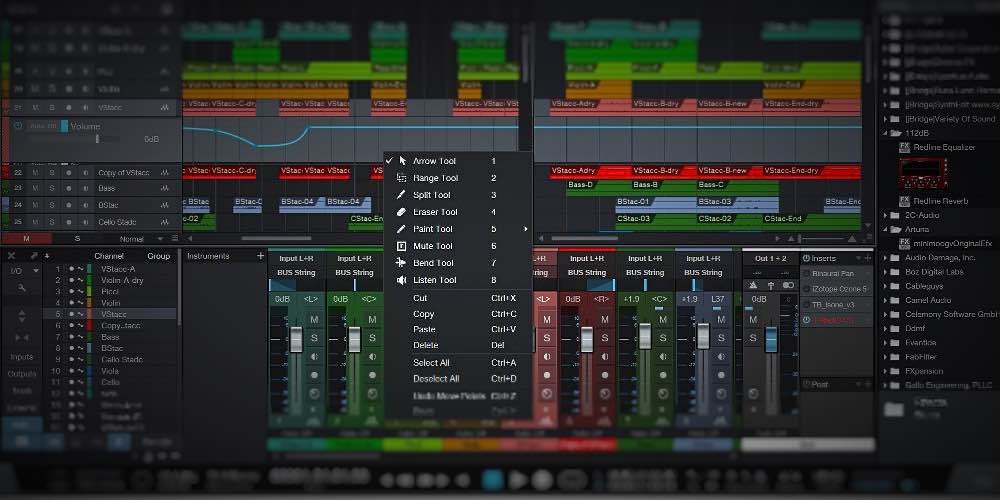Toggle power button on Inserts panel
The width and height of the screenshot is (1000, 500).
click(806, 259)
